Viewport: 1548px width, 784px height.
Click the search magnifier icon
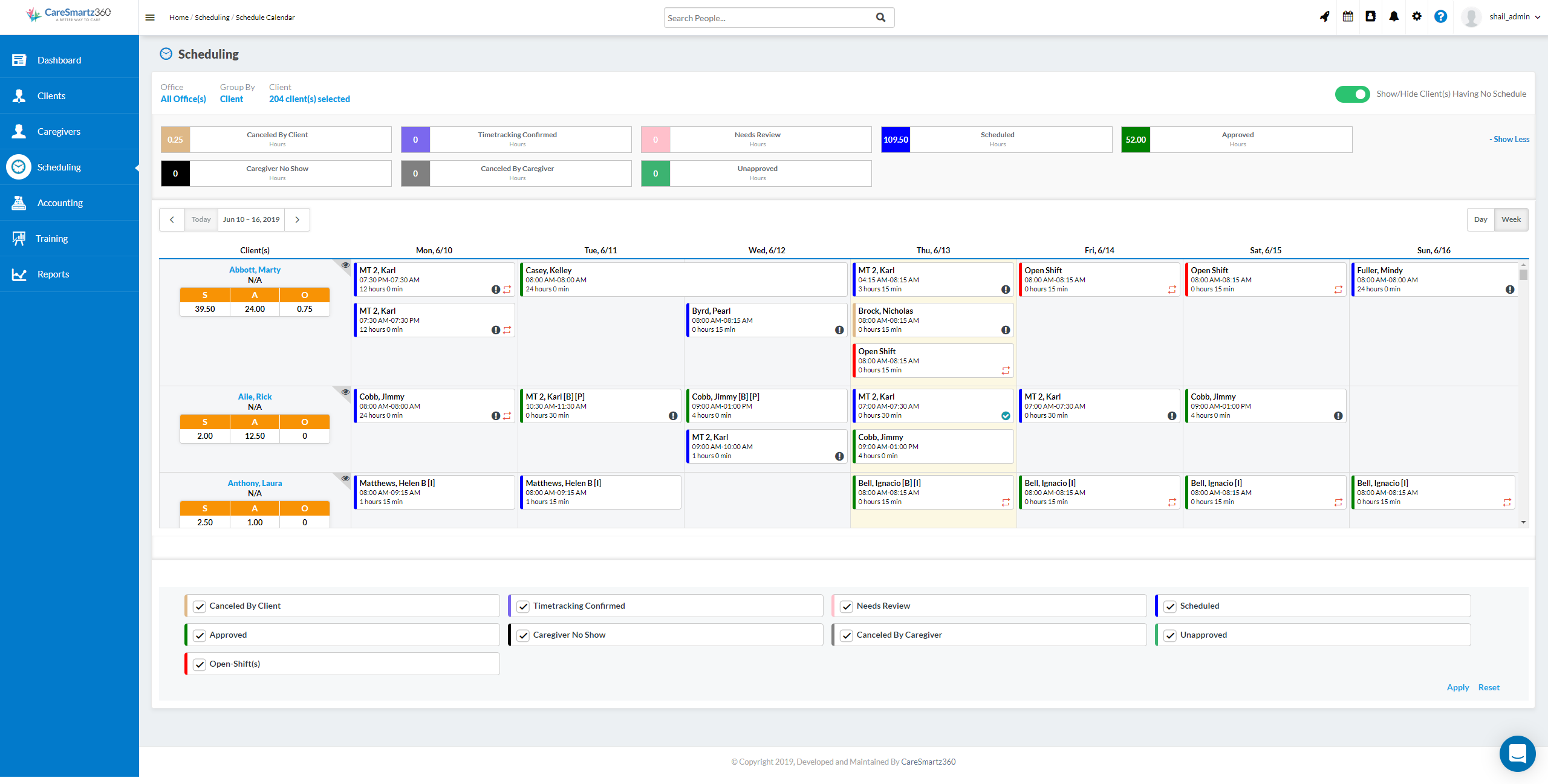(880, 18)
